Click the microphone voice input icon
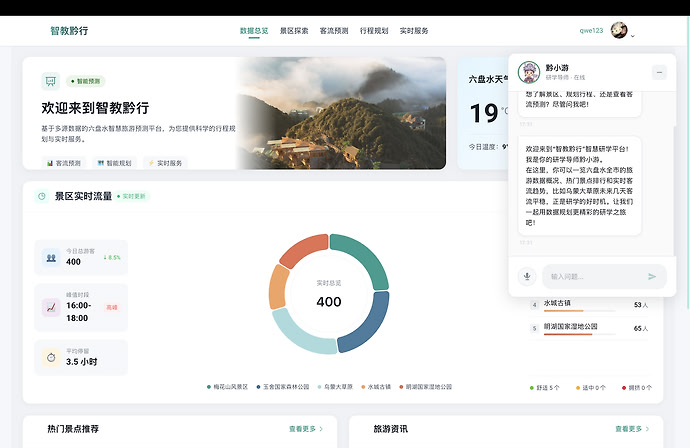 coord(527,276)
